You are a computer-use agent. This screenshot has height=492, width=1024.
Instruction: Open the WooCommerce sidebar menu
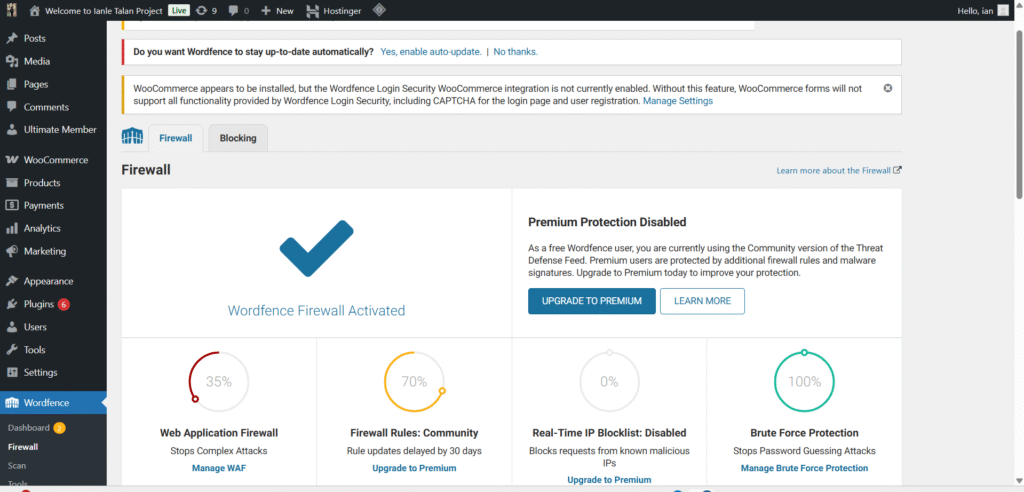click(55, 160)
